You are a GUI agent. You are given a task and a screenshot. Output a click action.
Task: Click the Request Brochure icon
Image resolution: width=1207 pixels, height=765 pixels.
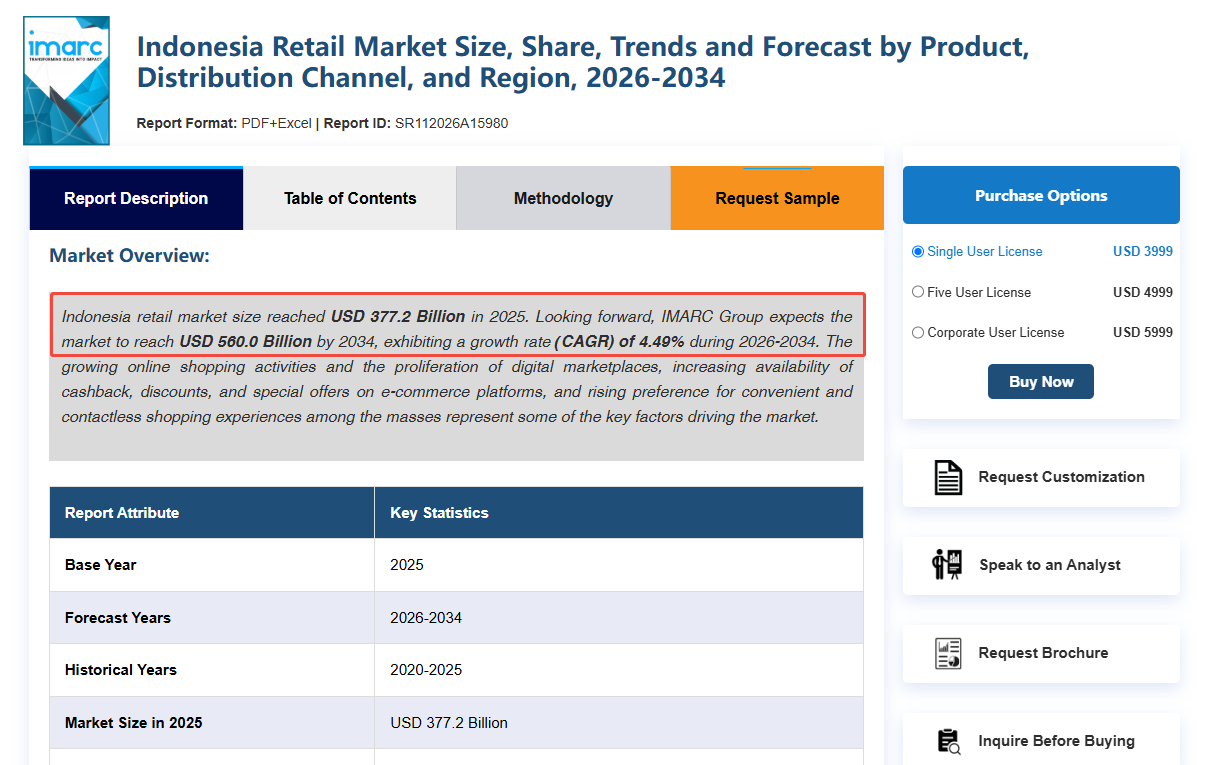(947, 653)
